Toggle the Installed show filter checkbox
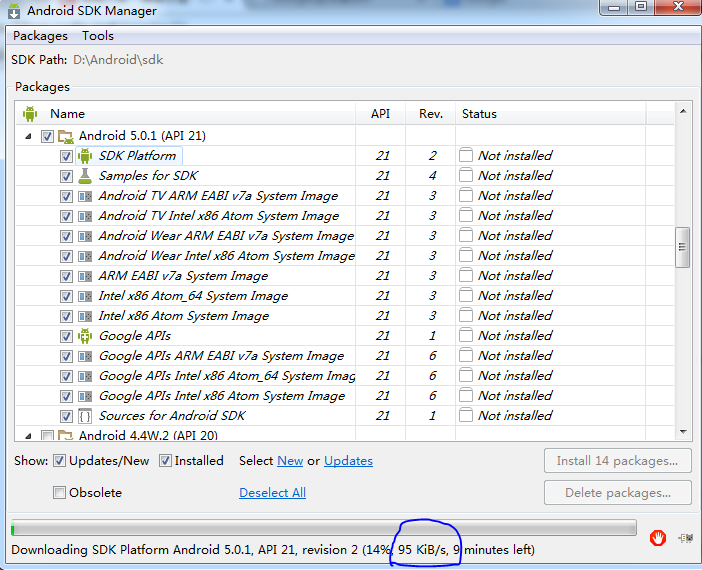The image size is (702, 570). click(165, 461)
